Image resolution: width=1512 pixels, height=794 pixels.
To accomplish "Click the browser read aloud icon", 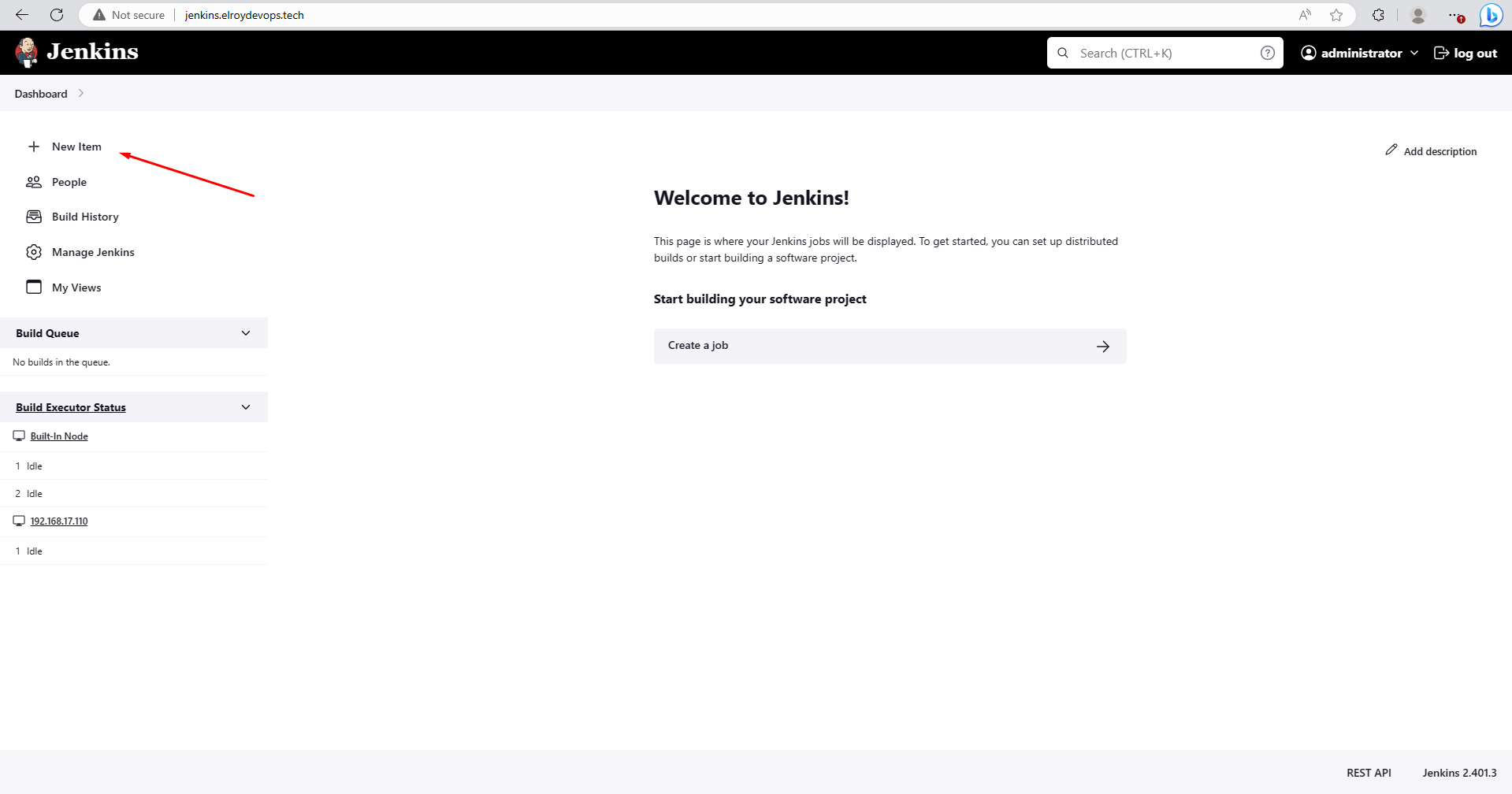I will [x=1306, y=15].
